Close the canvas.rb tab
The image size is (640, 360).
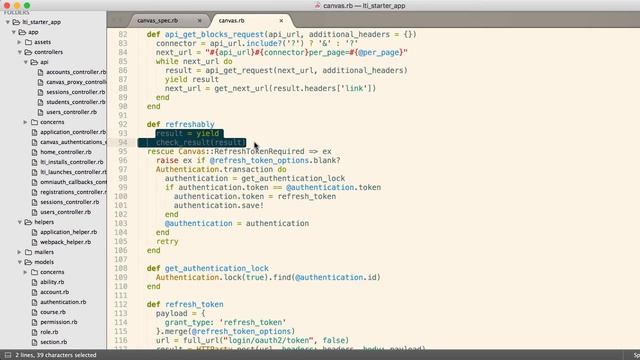coord(281,20)
